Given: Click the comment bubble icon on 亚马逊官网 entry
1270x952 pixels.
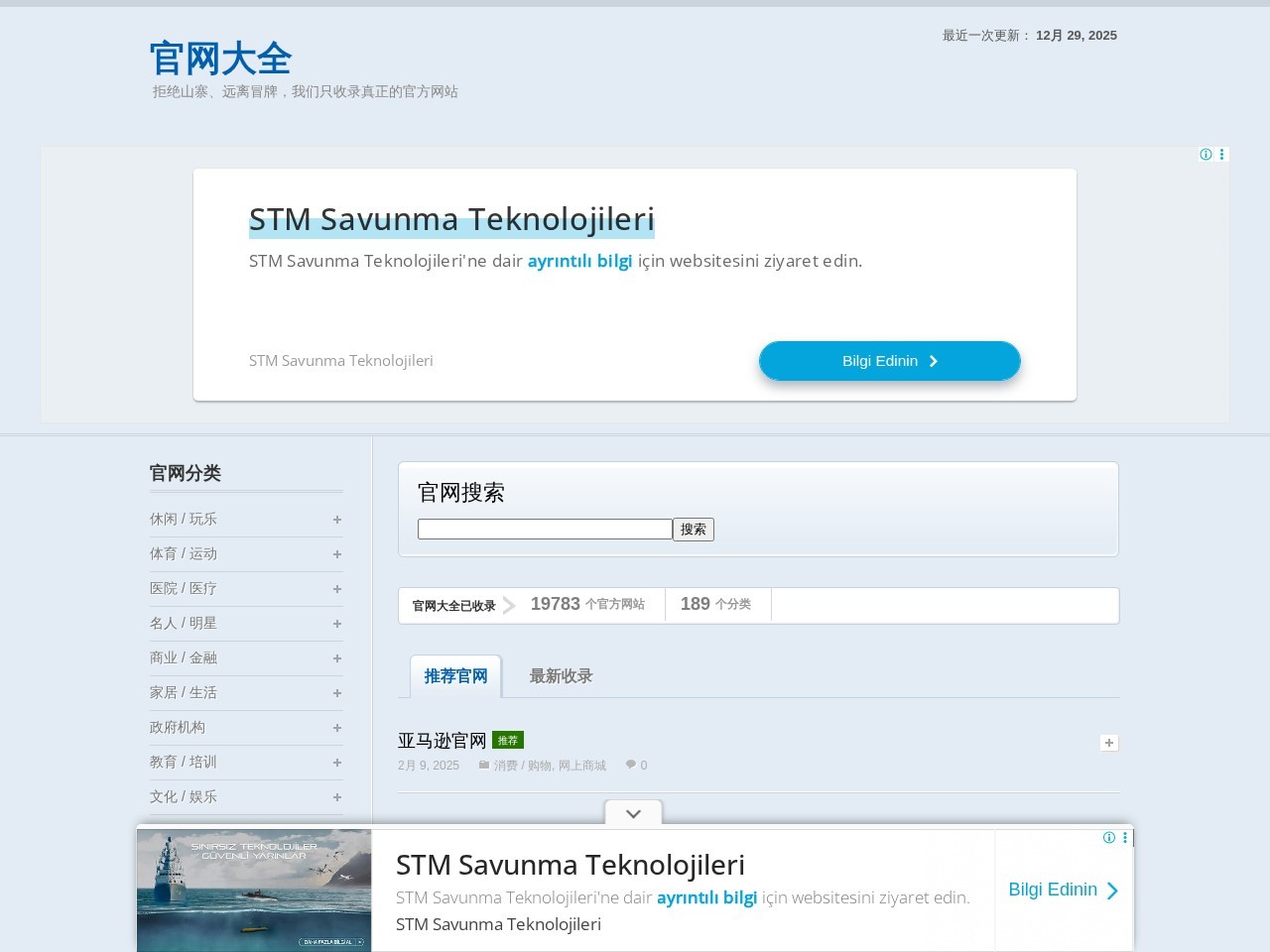Looking at the screenshot, I should click(631, 765).
